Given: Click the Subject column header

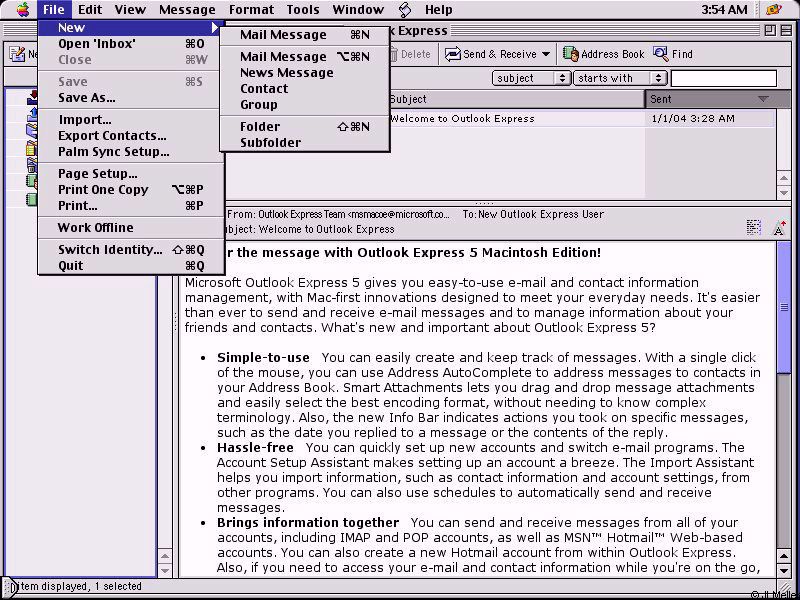Looking at the screenshot, I should pos(516,99).
